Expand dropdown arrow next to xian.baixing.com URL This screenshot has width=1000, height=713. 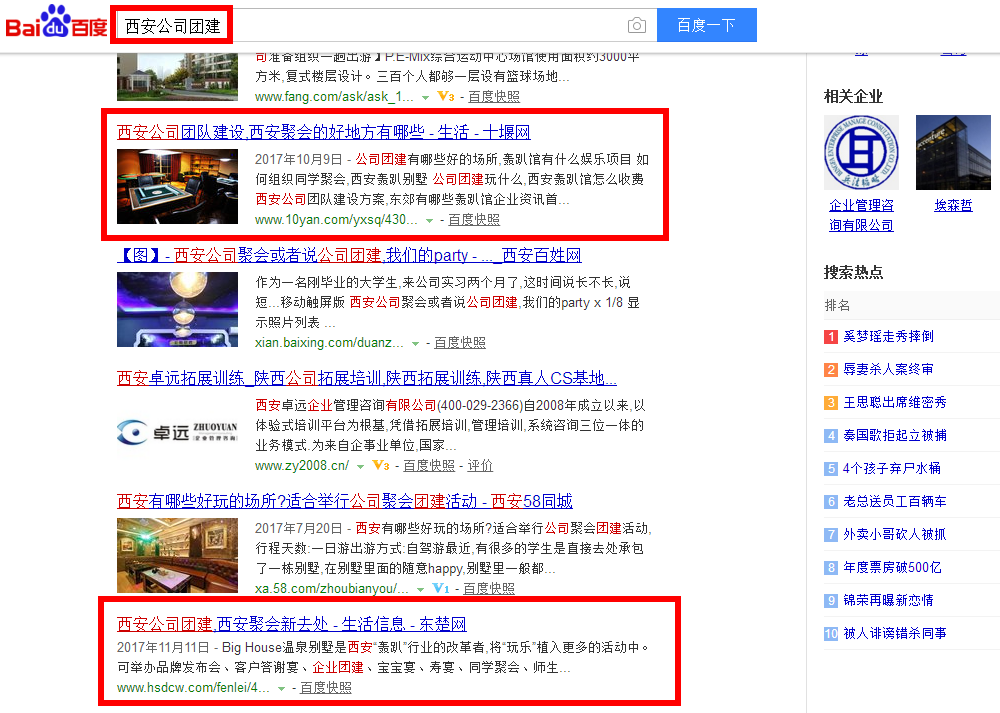pos(415,344)
